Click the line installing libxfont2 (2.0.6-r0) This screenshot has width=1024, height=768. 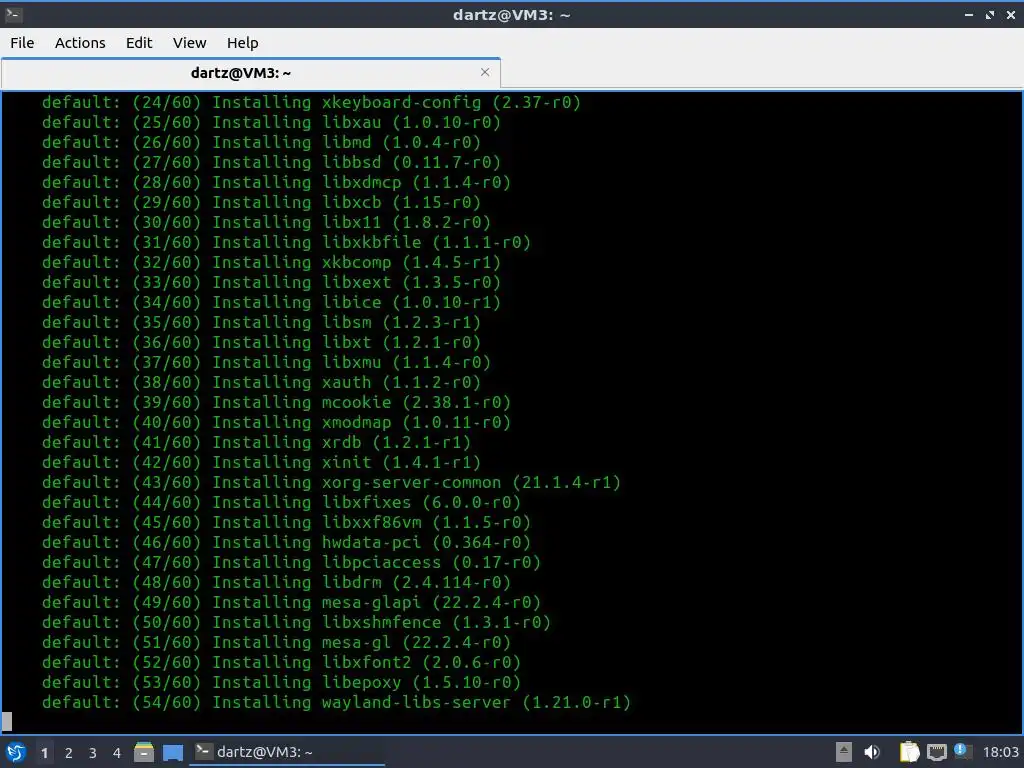coord(281,662)
